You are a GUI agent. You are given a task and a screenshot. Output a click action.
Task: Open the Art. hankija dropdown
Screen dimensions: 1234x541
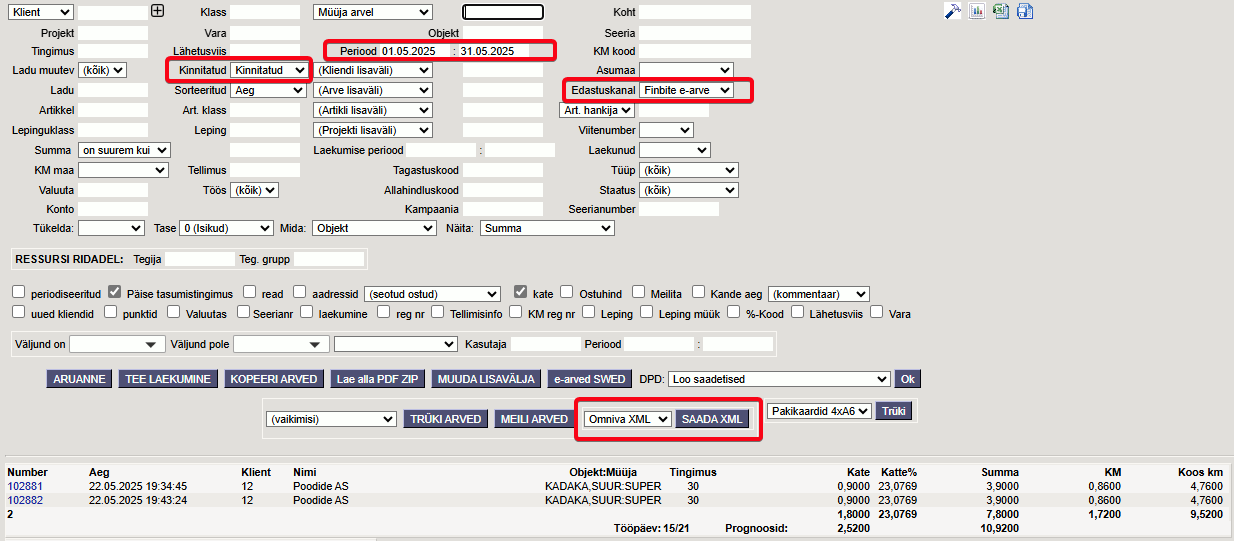point(596,110)
